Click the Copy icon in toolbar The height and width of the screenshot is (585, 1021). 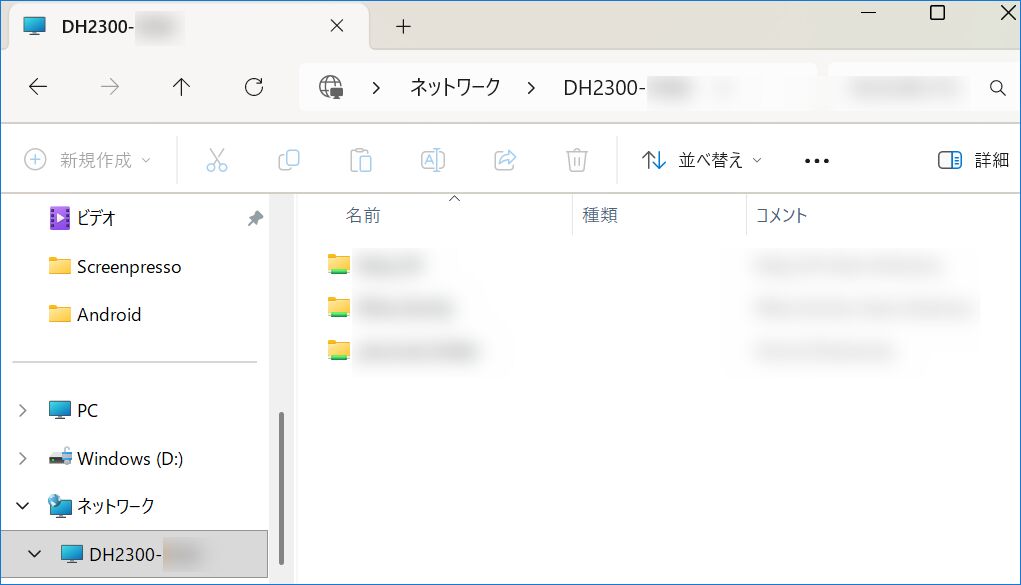[289, 160]
